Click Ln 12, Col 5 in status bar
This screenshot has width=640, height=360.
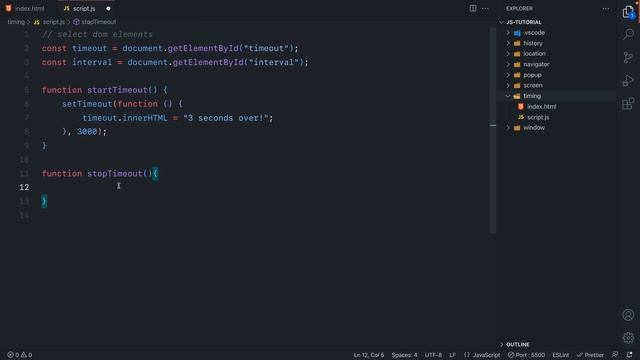[x=369, y=355]
